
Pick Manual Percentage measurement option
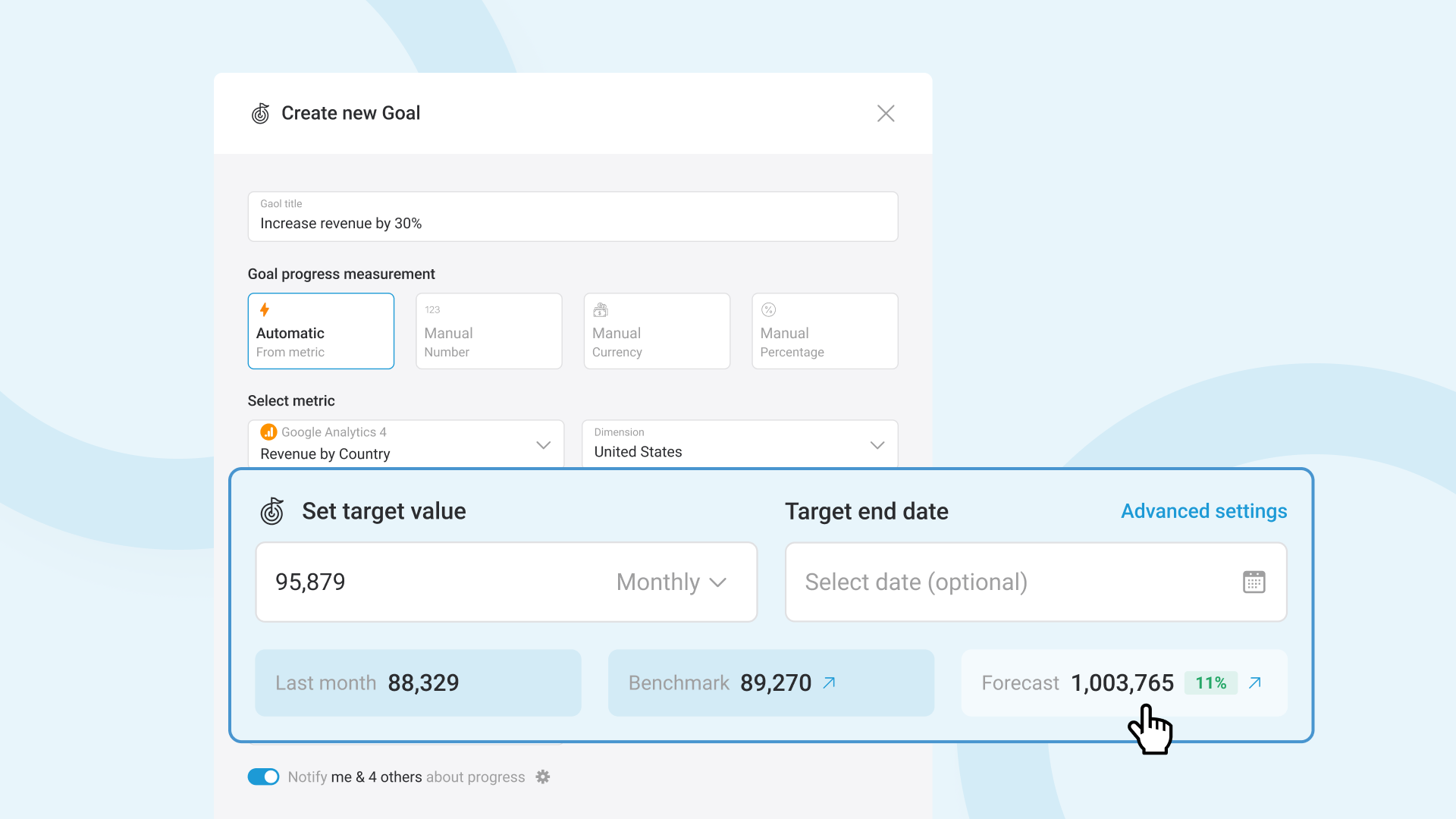[824, 331]
